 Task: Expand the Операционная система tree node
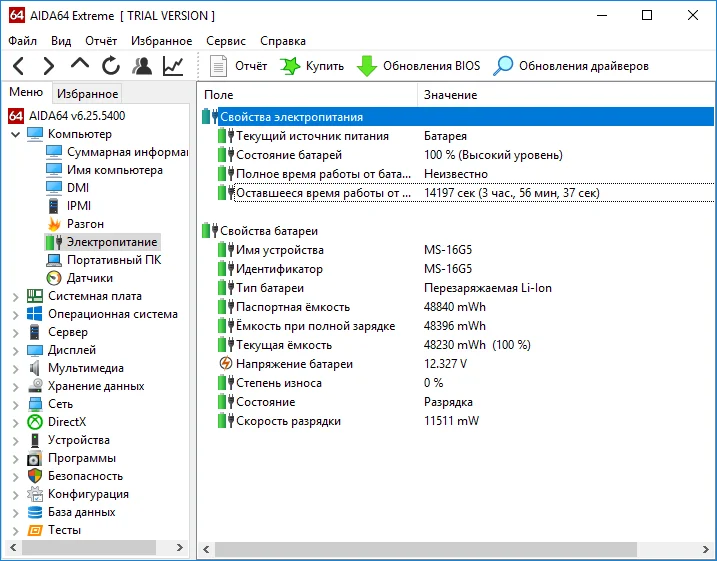tap(16, 315)
